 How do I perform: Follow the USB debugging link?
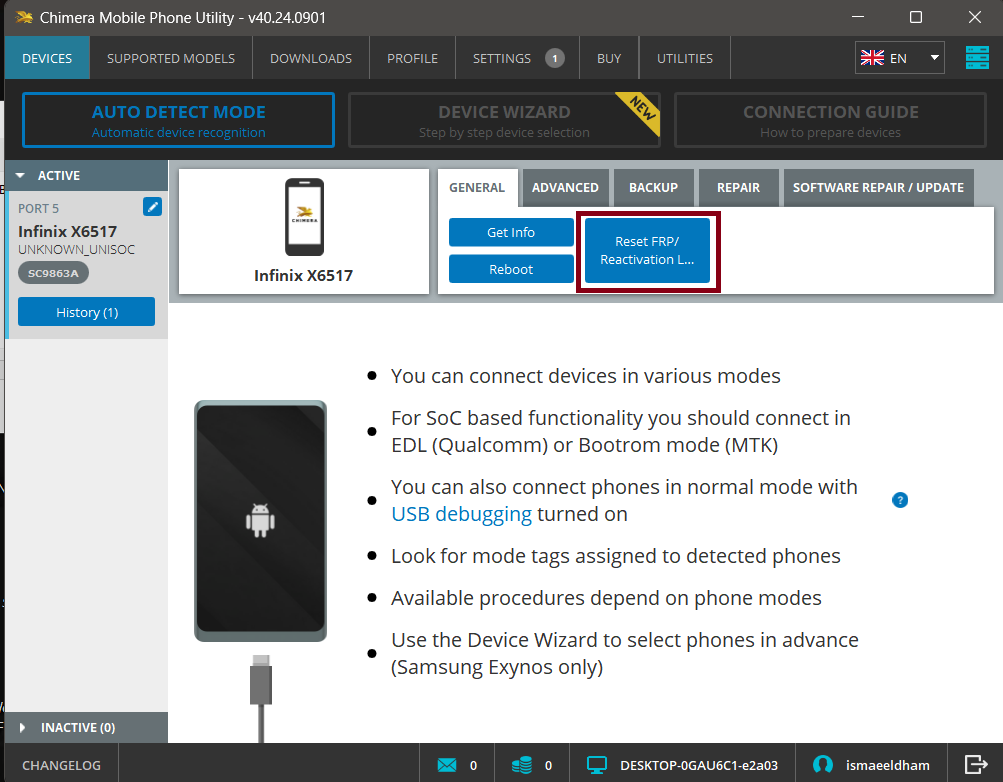(x=461, y=514)
